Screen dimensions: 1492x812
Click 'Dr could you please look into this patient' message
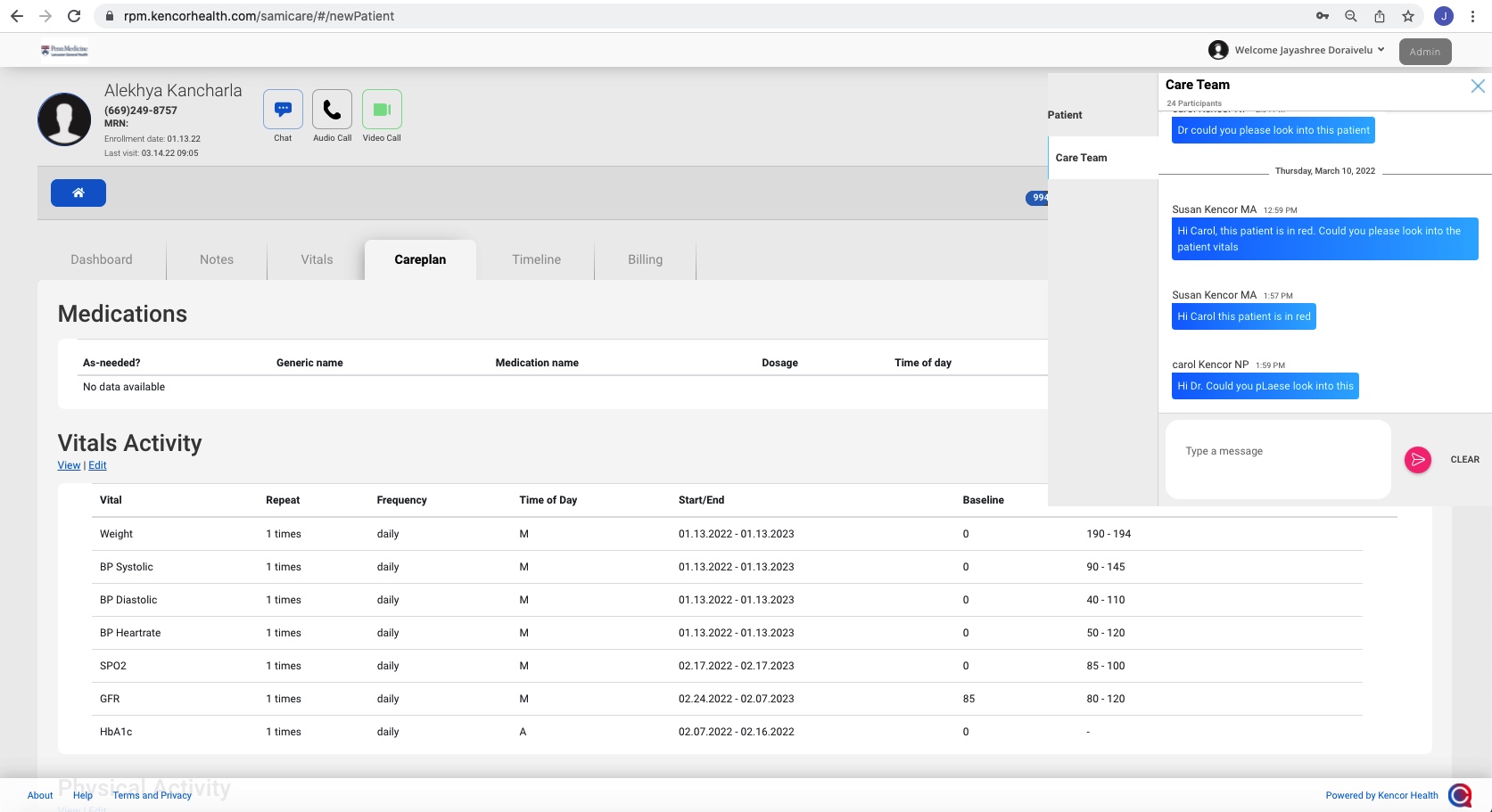point(1273,130)
